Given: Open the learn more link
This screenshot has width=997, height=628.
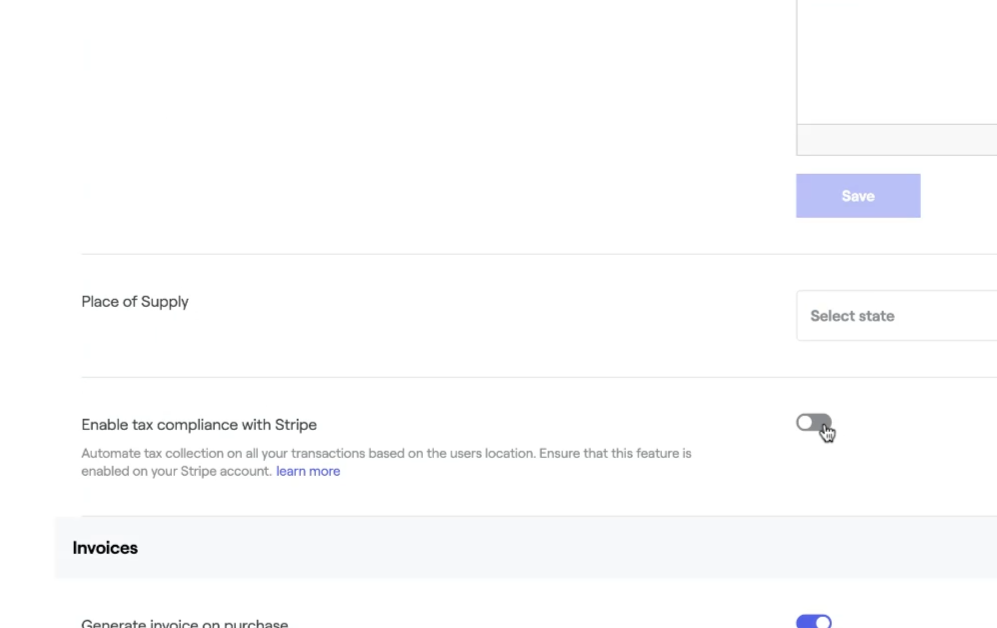Looking at the screenshot, I should click(308, 471).
